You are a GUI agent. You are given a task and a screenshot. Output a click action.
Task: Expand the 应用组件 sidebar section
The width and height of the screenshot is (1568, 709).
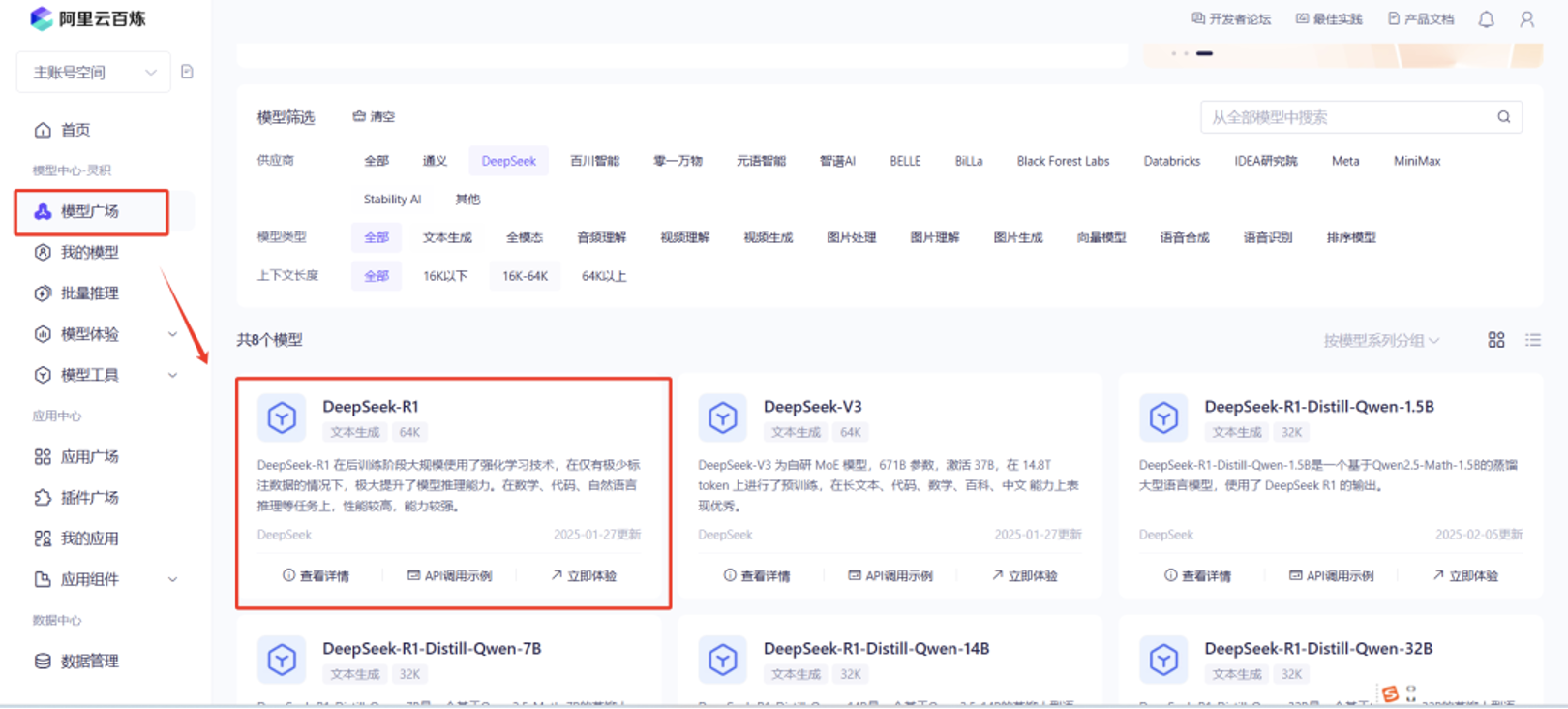[x=106, y=579]
